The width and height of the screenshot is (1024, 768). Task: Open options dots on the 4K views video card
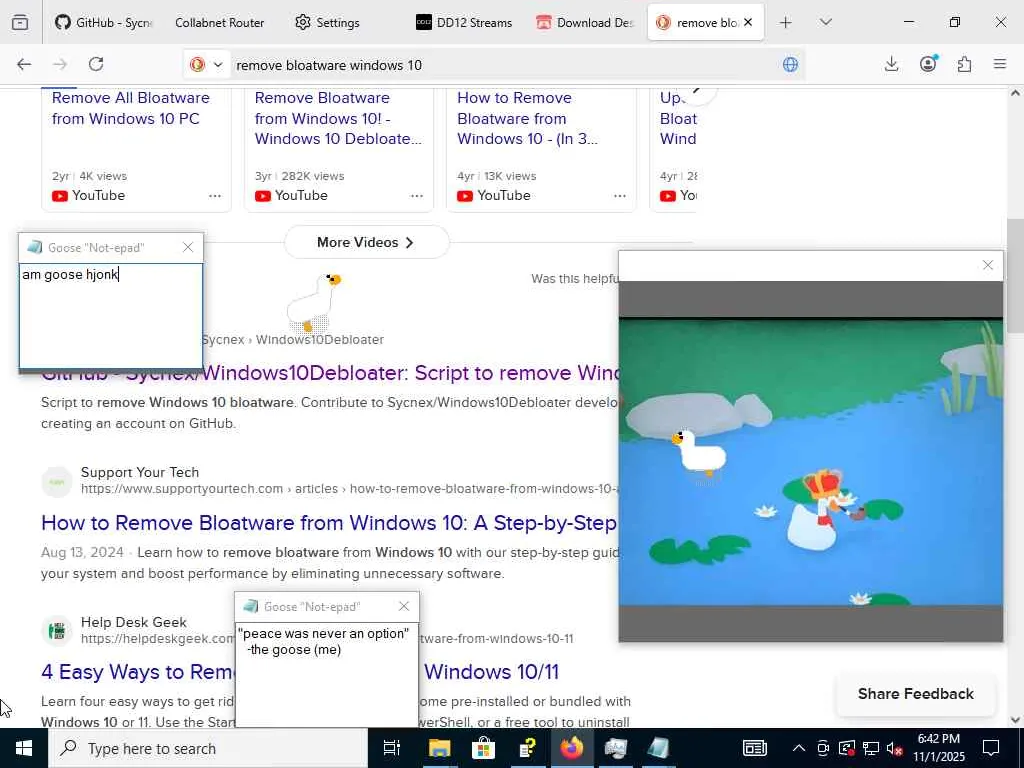click(214, 196)
